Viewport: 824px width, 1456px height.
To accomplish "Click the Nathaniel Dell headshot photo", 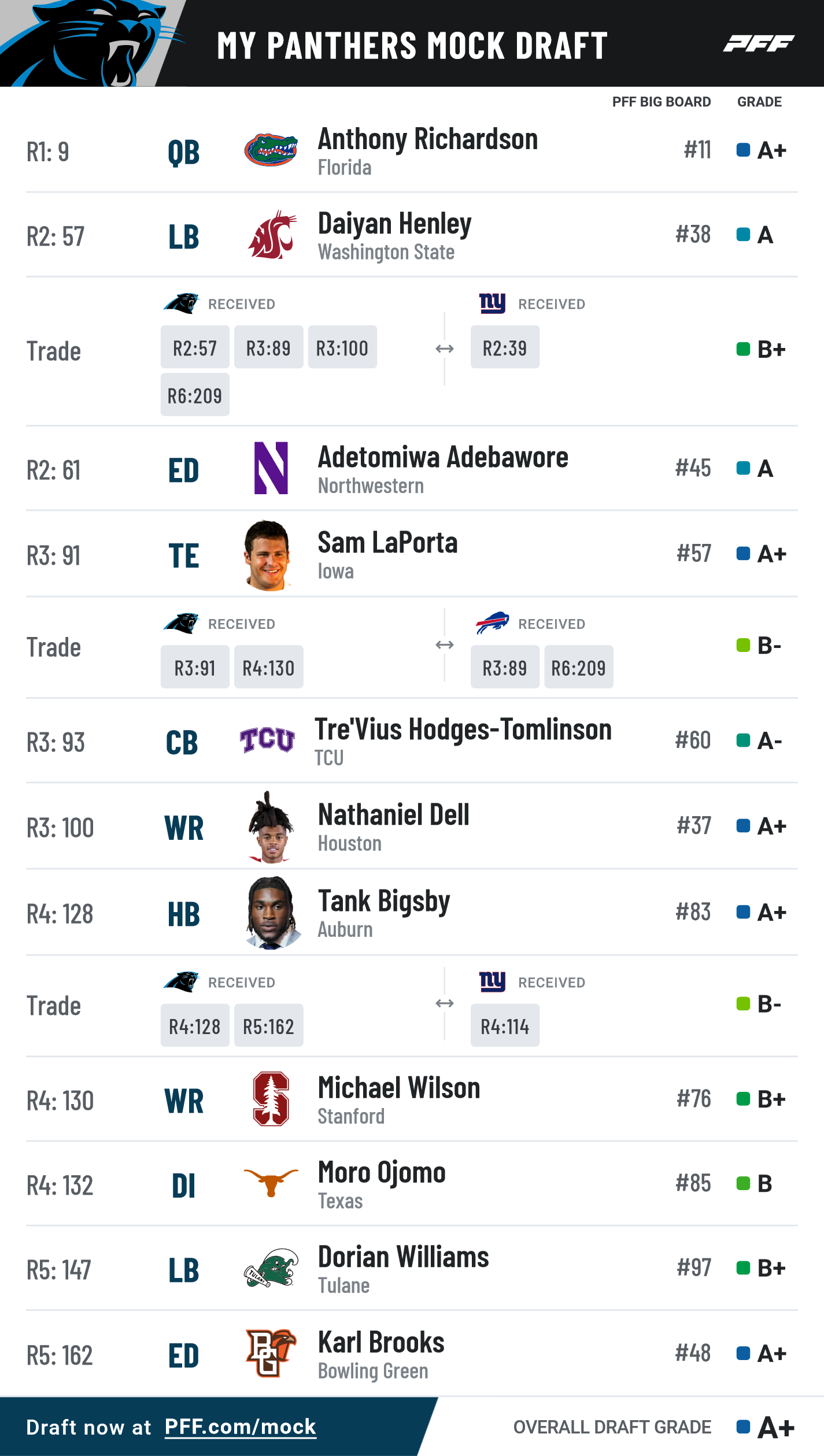I will 271,827.
